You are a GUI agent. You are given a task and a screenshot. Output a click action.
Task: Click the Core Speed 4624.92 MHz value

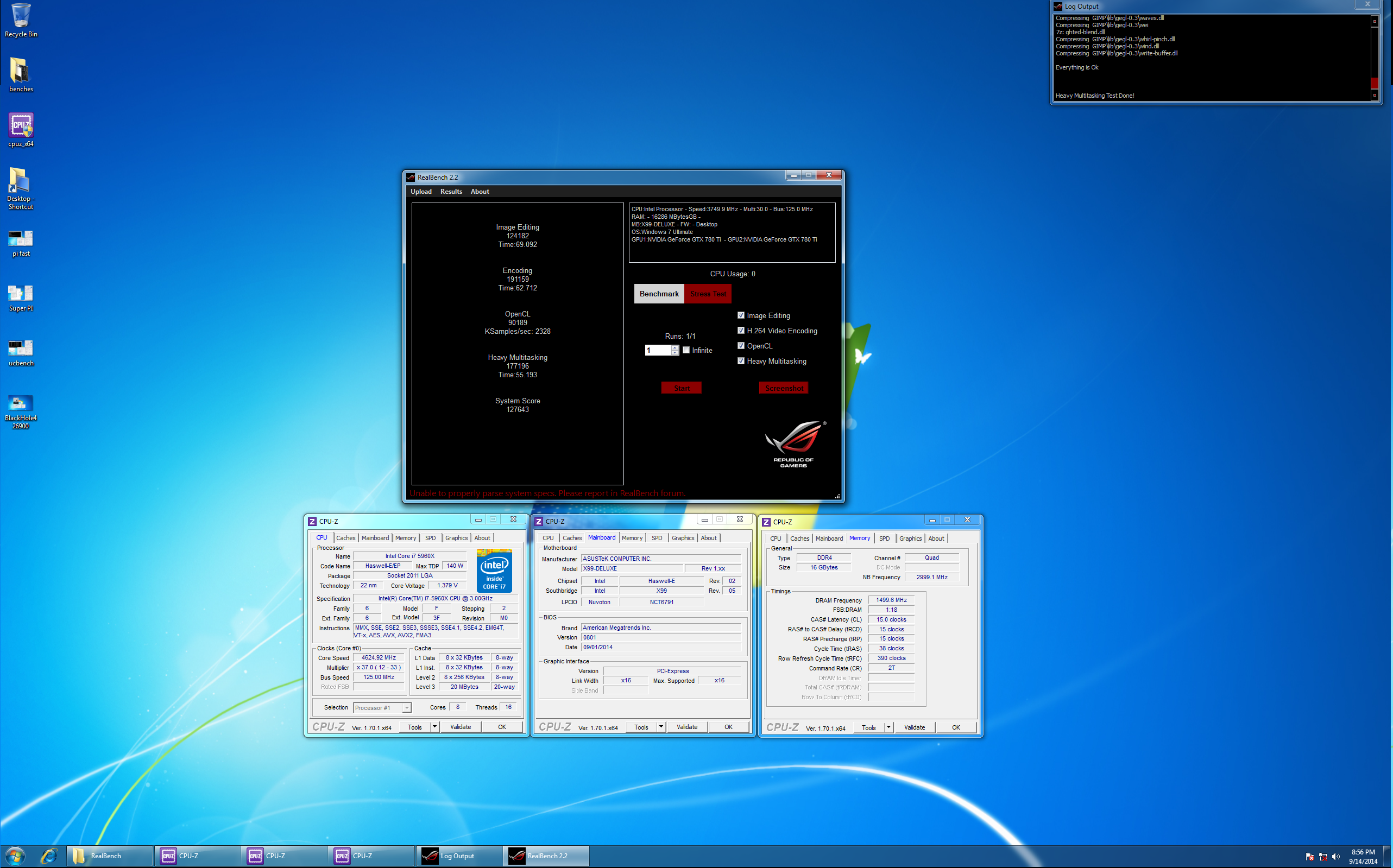pos(379,658)
